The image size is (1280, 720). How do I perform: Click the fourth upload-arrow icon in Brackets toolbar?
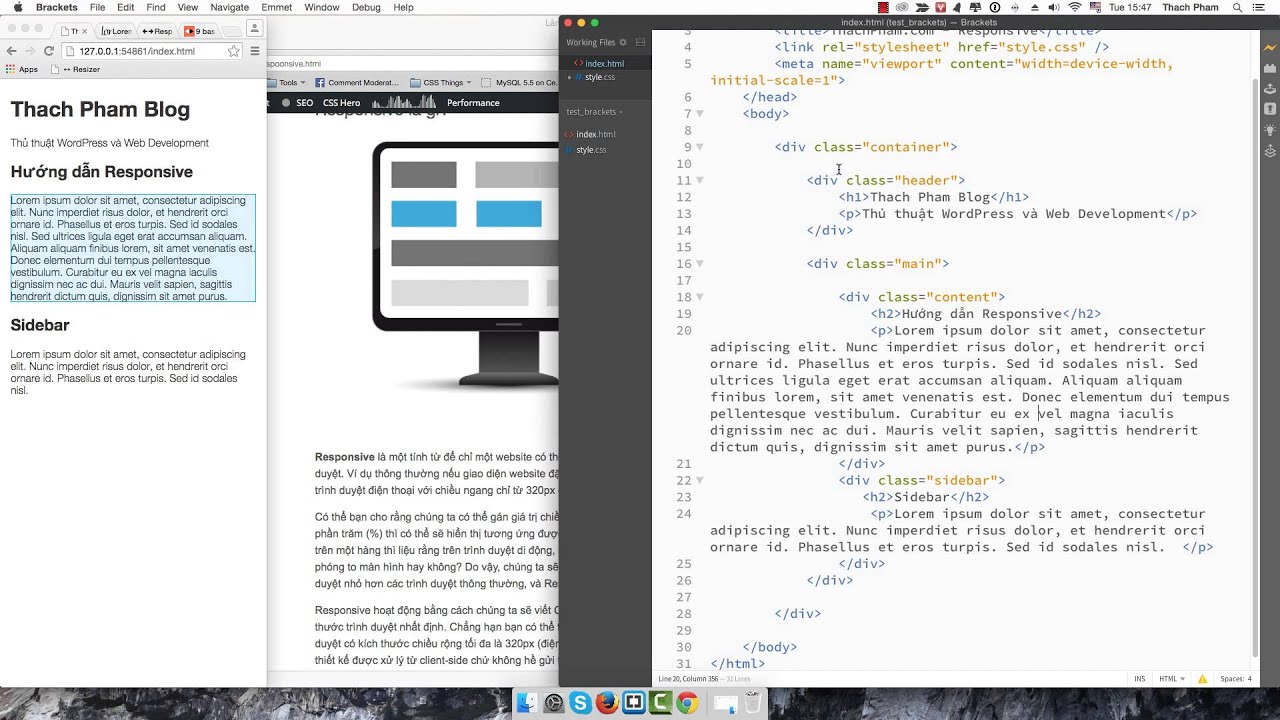tap(1270, 109)
